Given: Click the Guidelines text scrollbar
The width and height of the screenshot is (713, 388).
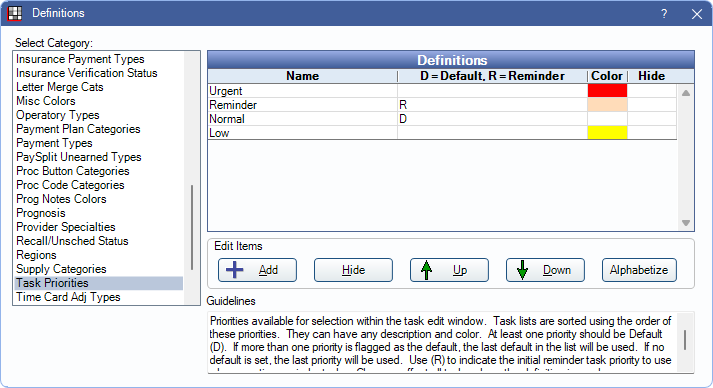Looking at the screenshot, I should [685, 340].
